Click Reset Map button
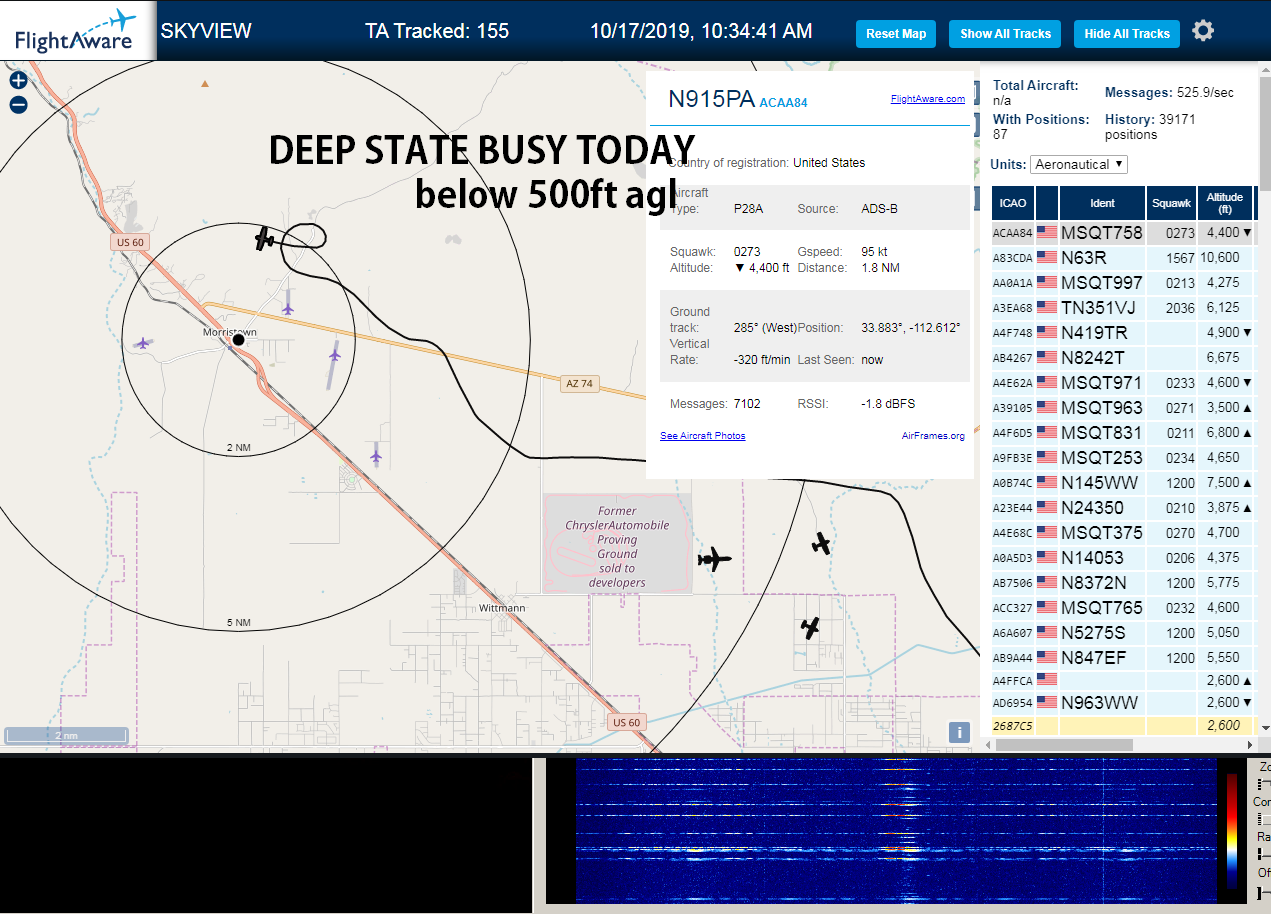 tap(896, 33)
